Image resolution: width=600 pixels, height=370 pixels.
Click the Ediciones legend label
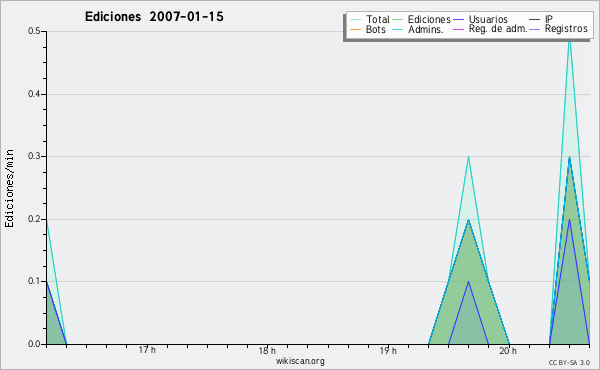click(429, 19)
